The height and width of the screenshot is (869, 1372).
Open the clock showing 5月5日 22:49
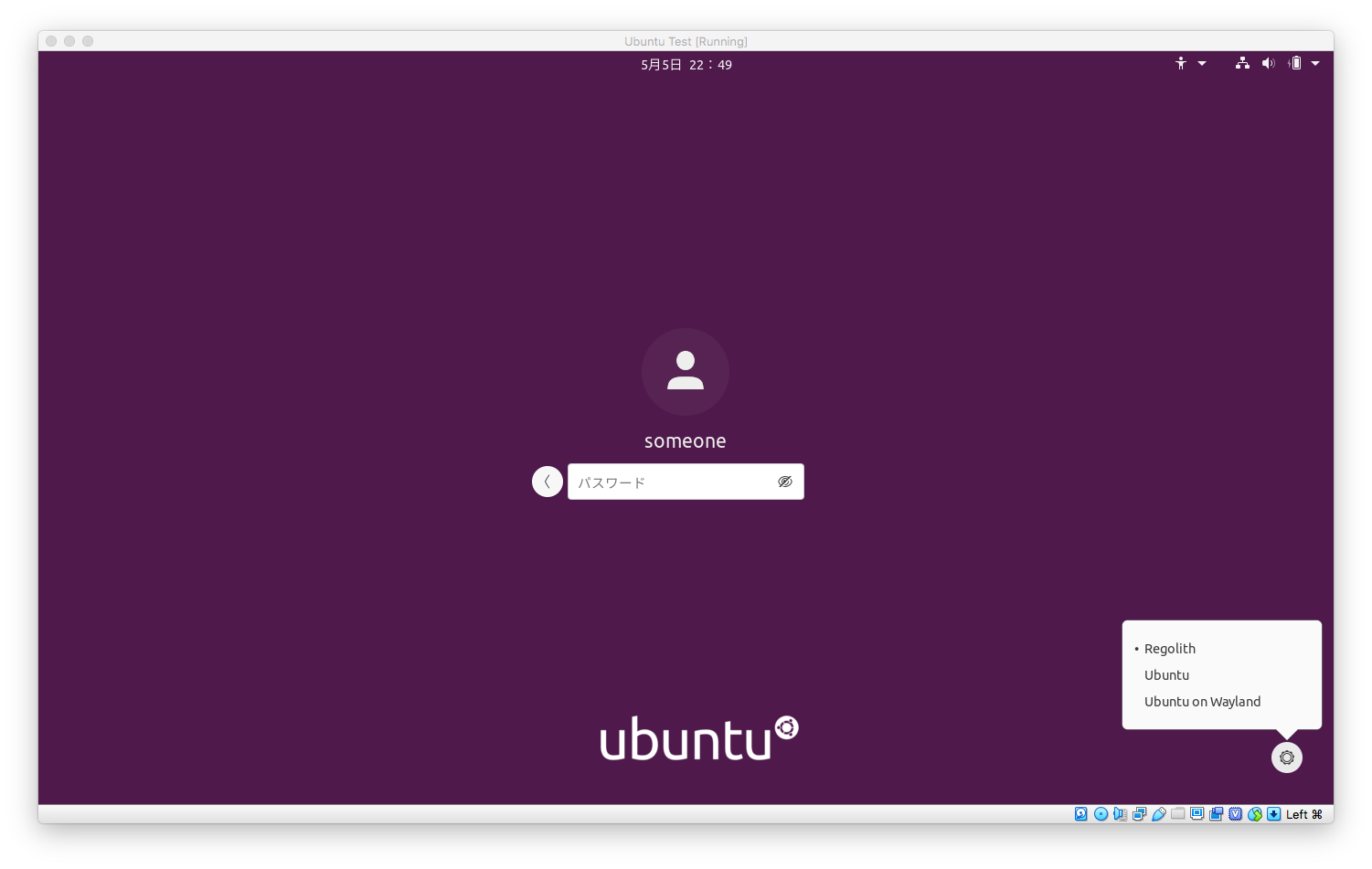pyautogui.click(x=686, y=65)
